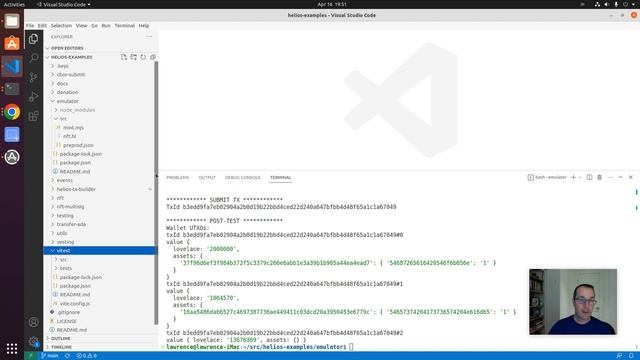
Task: Open the notifications bell in status bar
Action: (x=631, y=356)
